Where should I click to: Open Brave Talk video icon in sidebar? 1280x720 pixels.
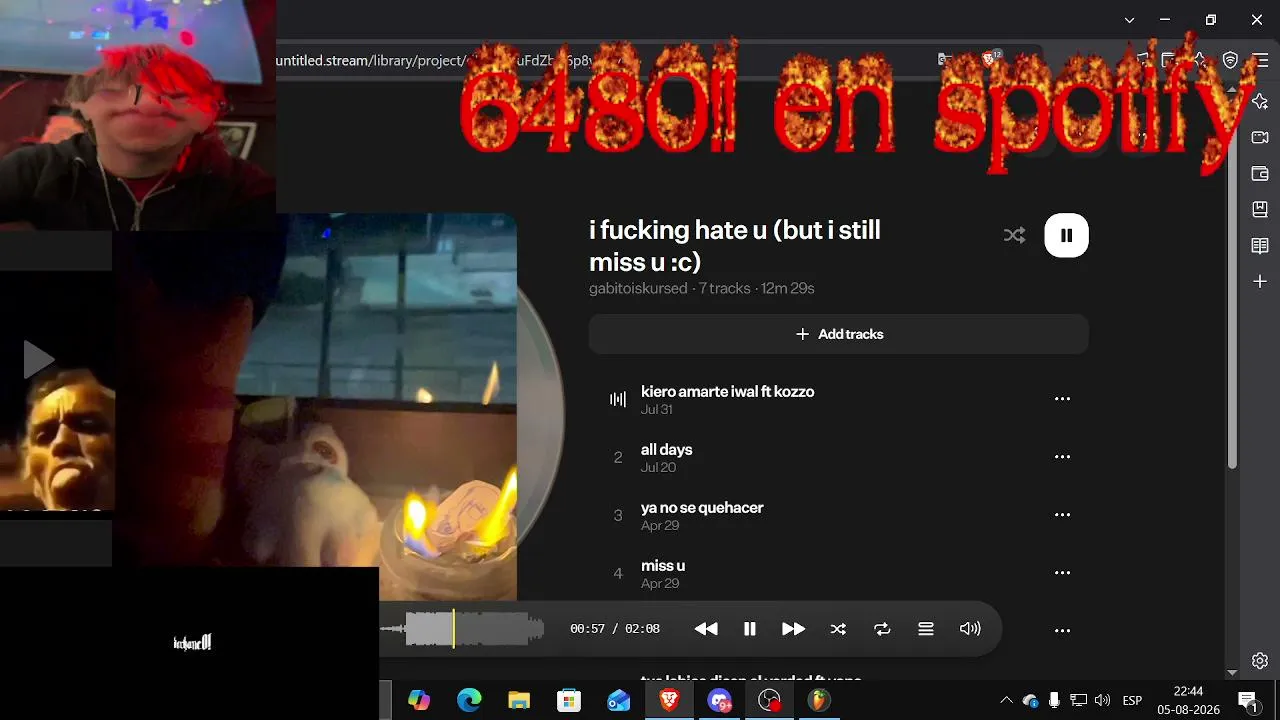pyautogui.click(x=1260, y=138)
